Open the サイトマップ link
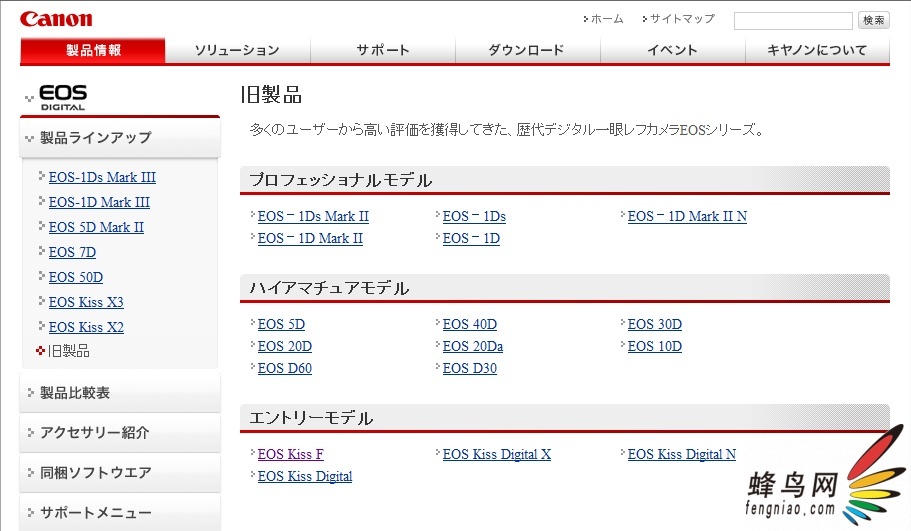Screen dimensions: 911x531 tap(682, 19)
